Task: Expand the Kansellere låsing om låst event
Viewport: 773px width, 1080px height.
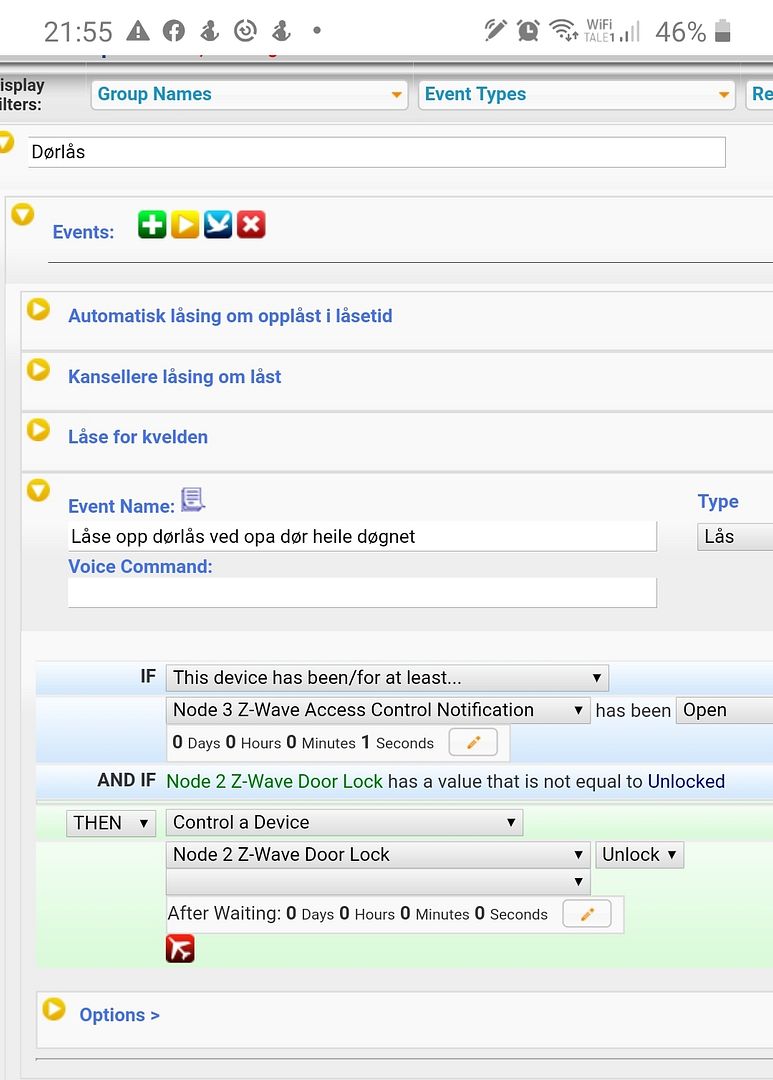Action: coord(39,370)
